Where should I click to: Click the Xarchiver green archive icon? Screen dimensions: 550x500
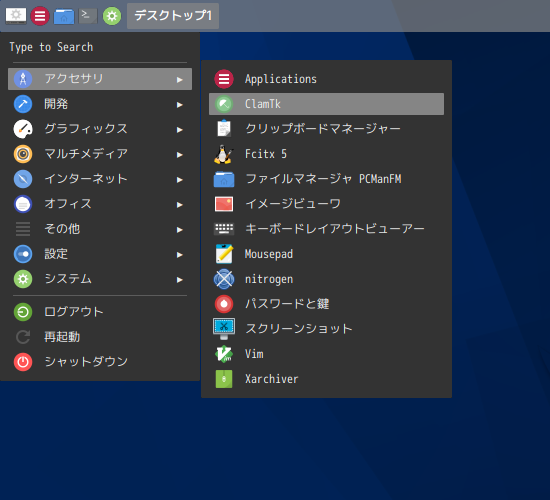click(x=224, y=379)
